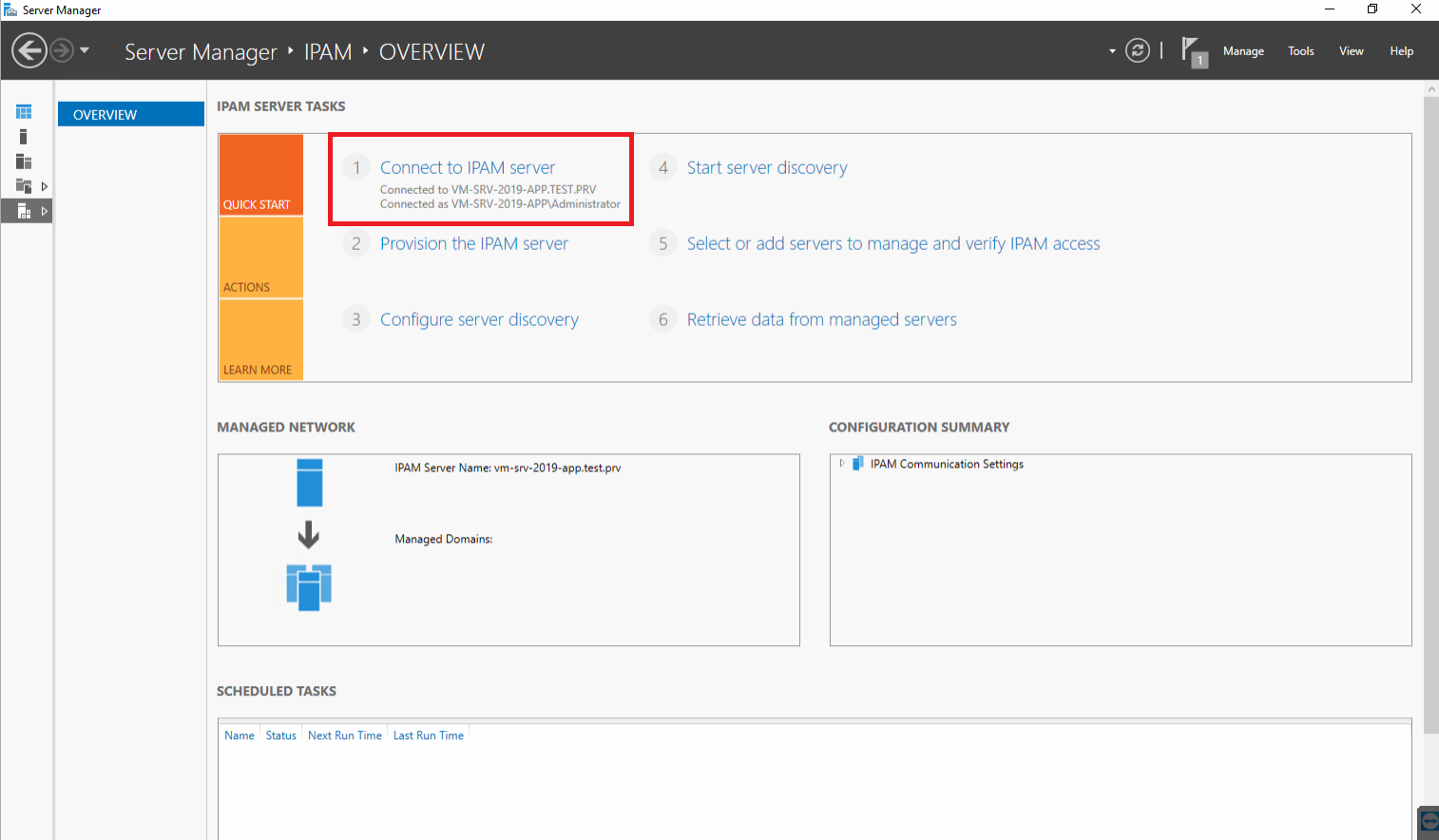Open the All Servers sidebar icon

[24, 162]
